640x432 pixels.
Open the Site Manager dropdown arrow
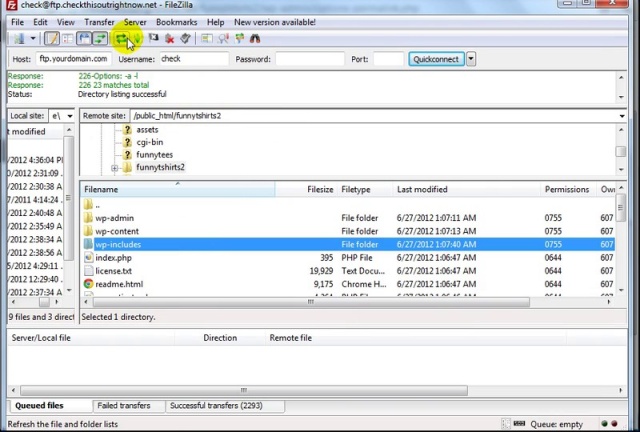pyautogui.click(x=33, y=39)
